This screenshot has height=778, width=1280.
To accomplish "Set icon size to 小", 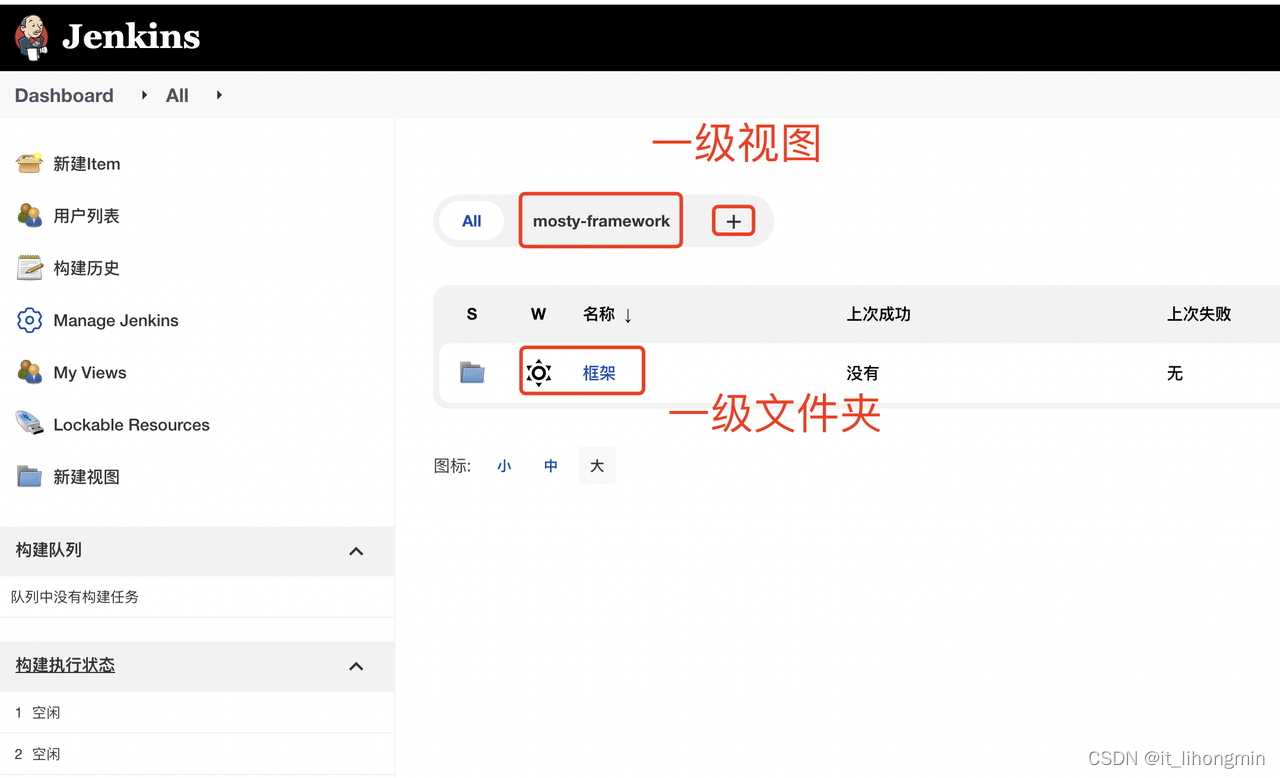I will point(504,466).
